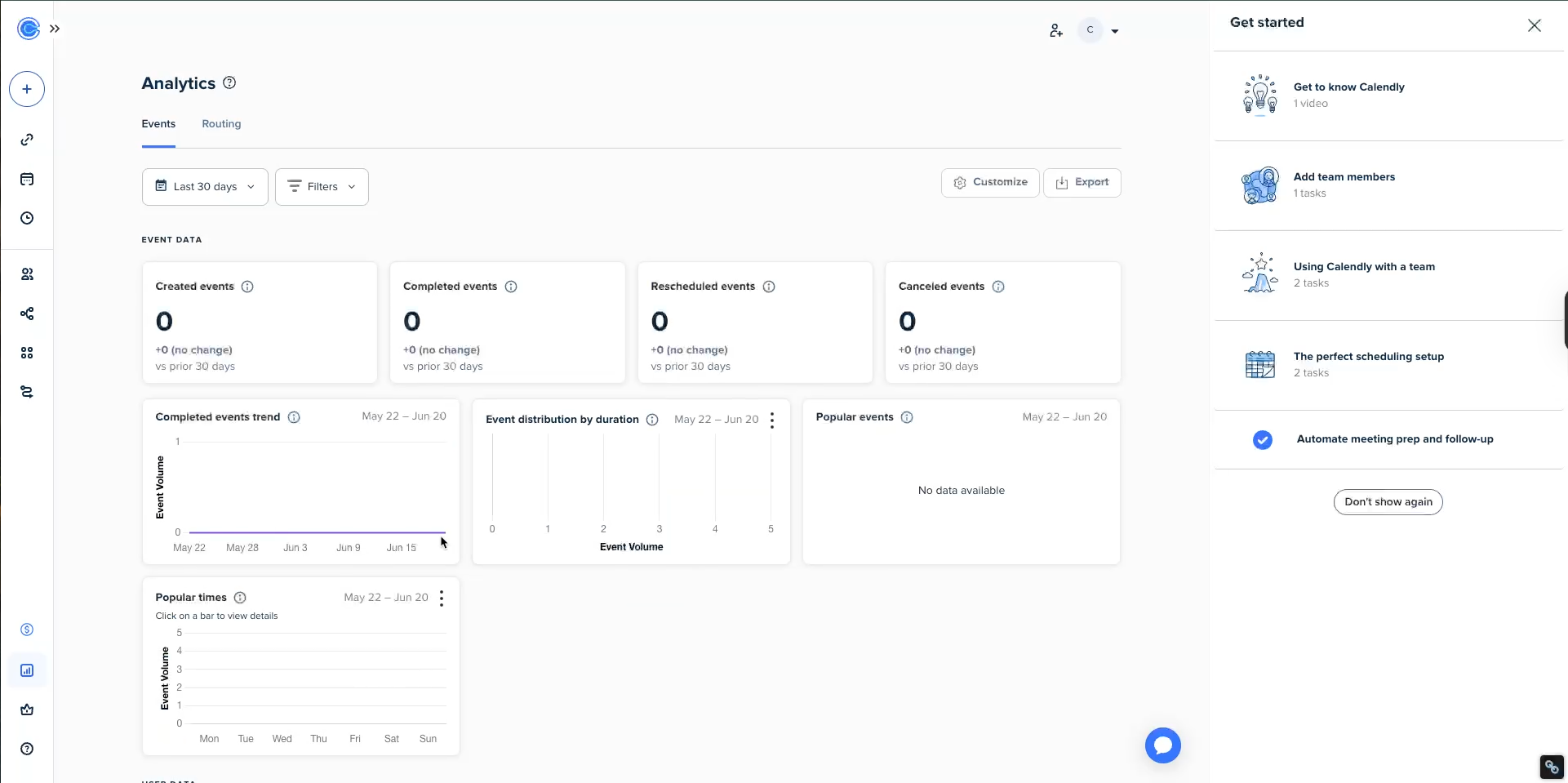The height and width of the screenshot is (783, 1568).
Task: Click the Customize button
Action: point(990,182)
